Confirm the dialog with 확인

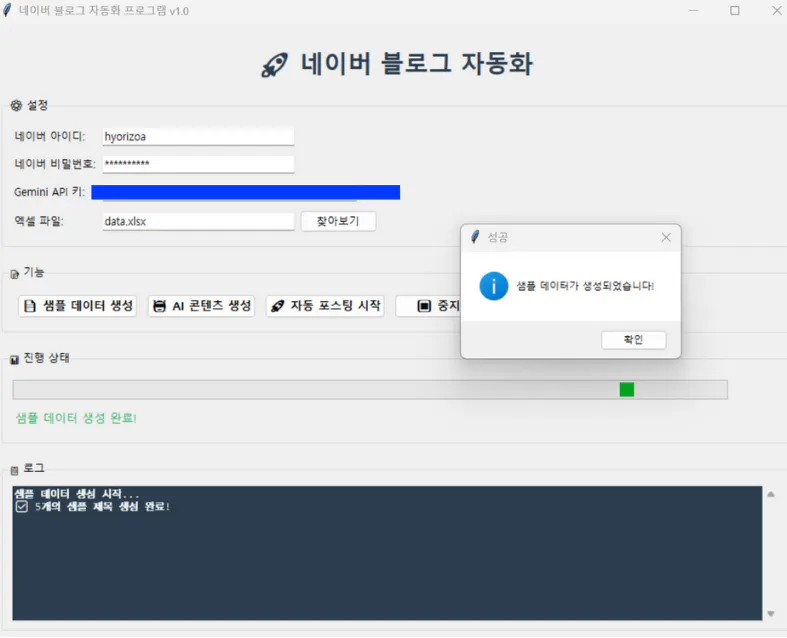tap(633, 340)
